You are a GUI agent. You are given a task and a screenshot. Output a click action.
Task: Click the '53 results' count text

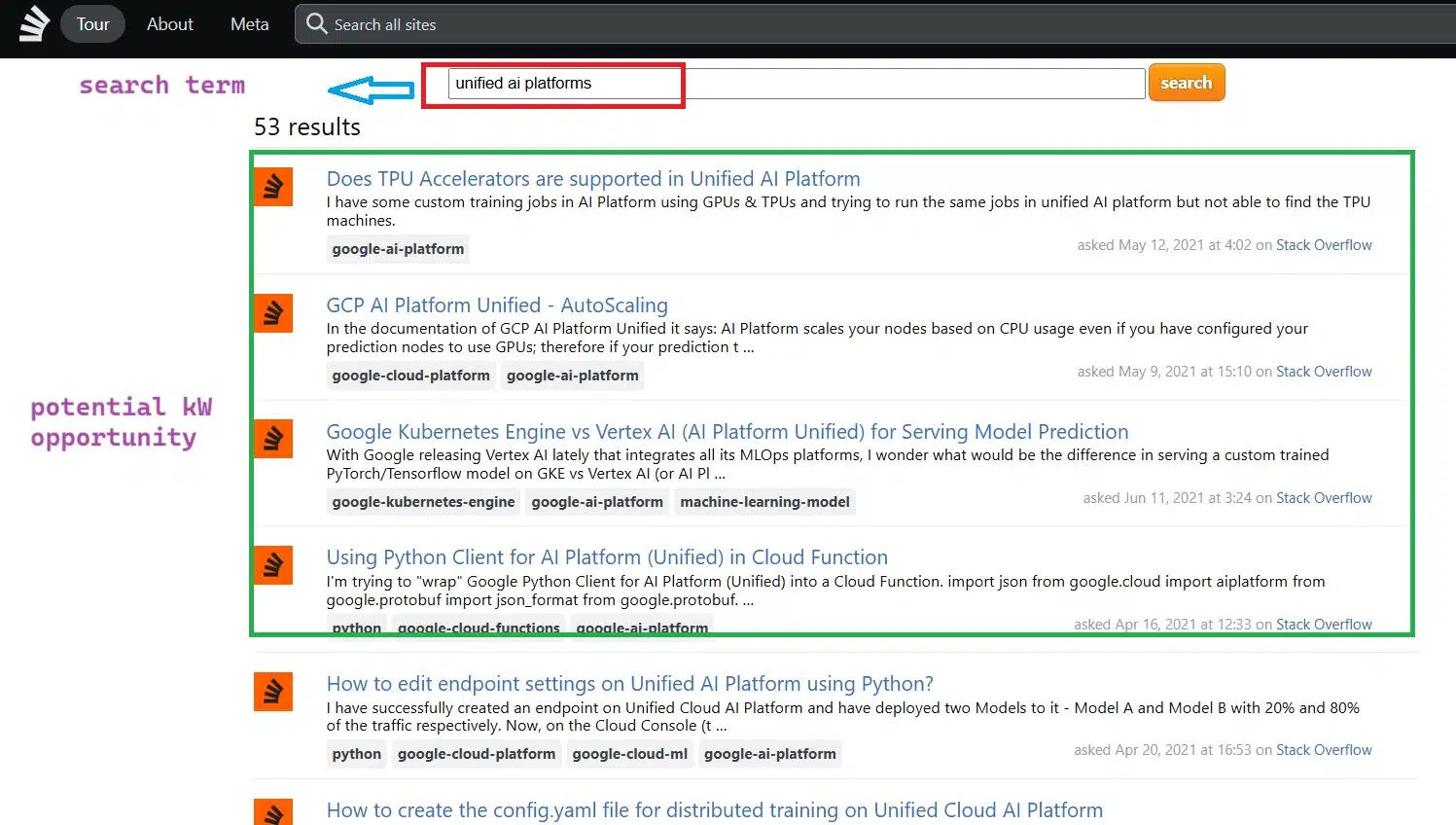click(x=307, y=127)
